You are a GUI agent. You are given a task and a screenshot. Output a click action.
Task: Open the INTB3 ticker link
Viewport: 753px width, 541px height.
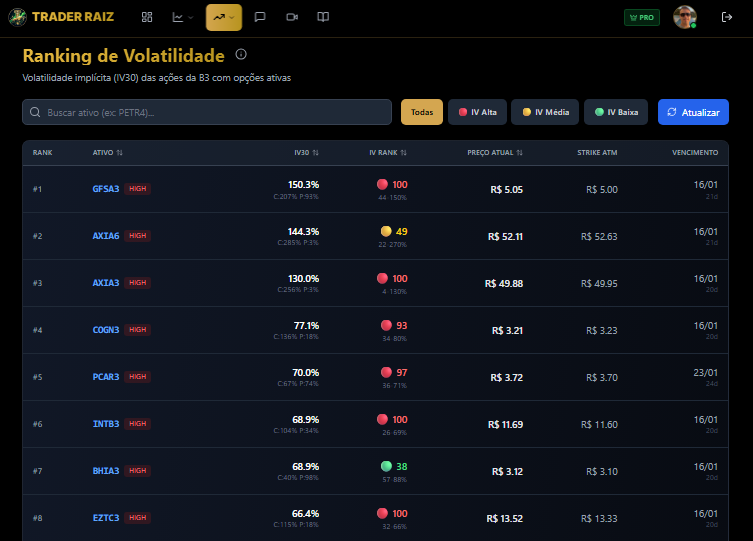[106, 424]
